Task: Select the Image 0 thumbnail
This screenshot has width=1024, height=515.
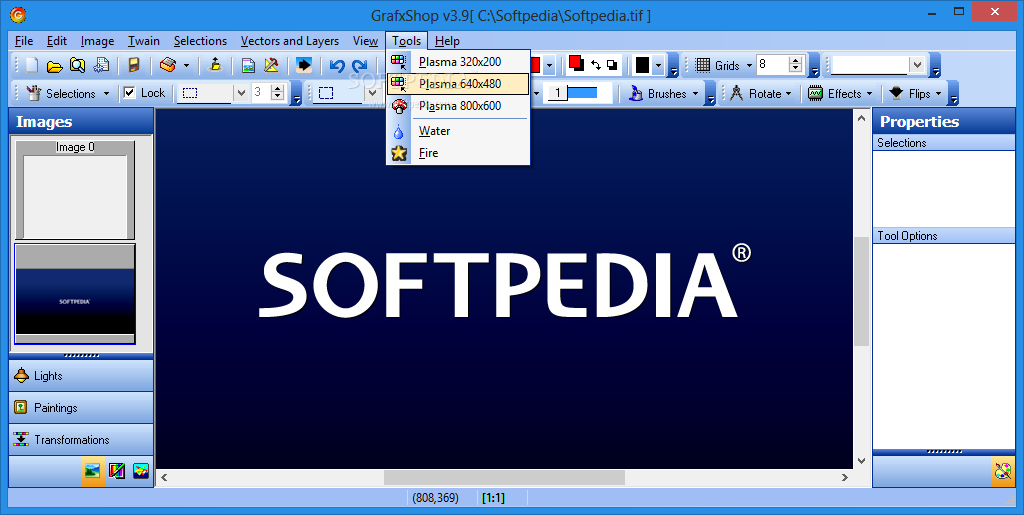Action: [75, 191]
